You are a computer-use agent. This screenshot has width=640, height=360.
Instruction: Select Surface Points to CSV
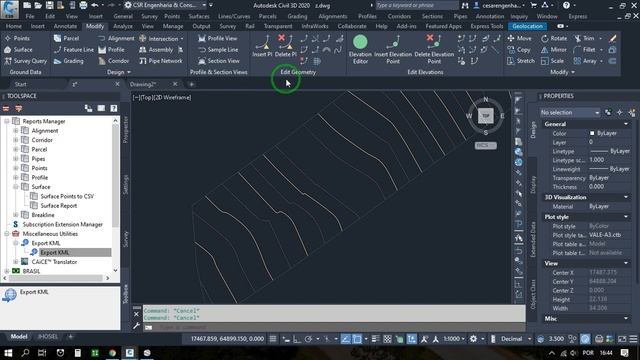pos(67,196)
